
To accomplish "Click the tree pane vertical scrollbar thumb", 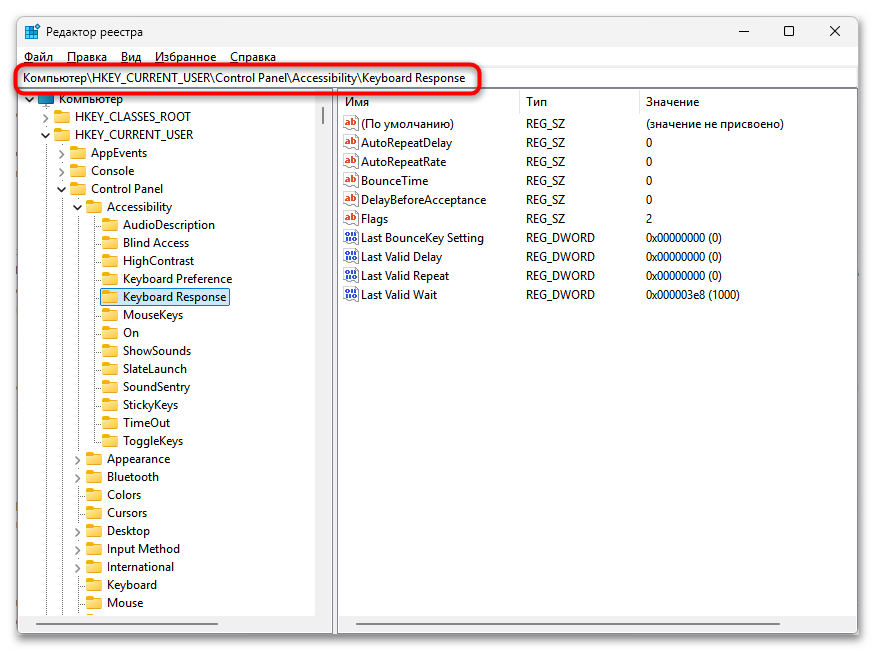I will click(x=323, y=115).
